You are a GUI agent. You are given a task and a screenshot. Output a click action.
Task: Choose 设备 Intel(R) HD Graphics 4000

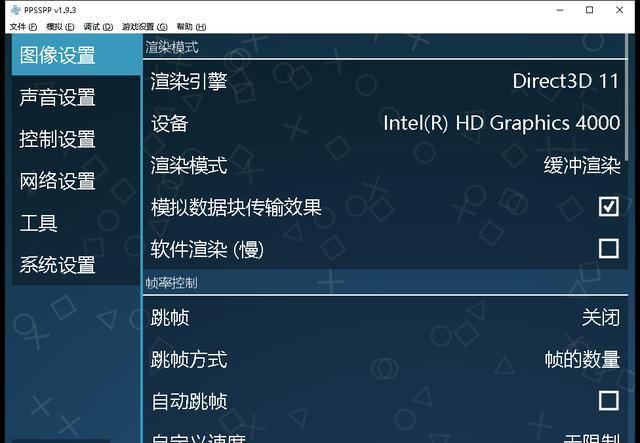point(385,123)
